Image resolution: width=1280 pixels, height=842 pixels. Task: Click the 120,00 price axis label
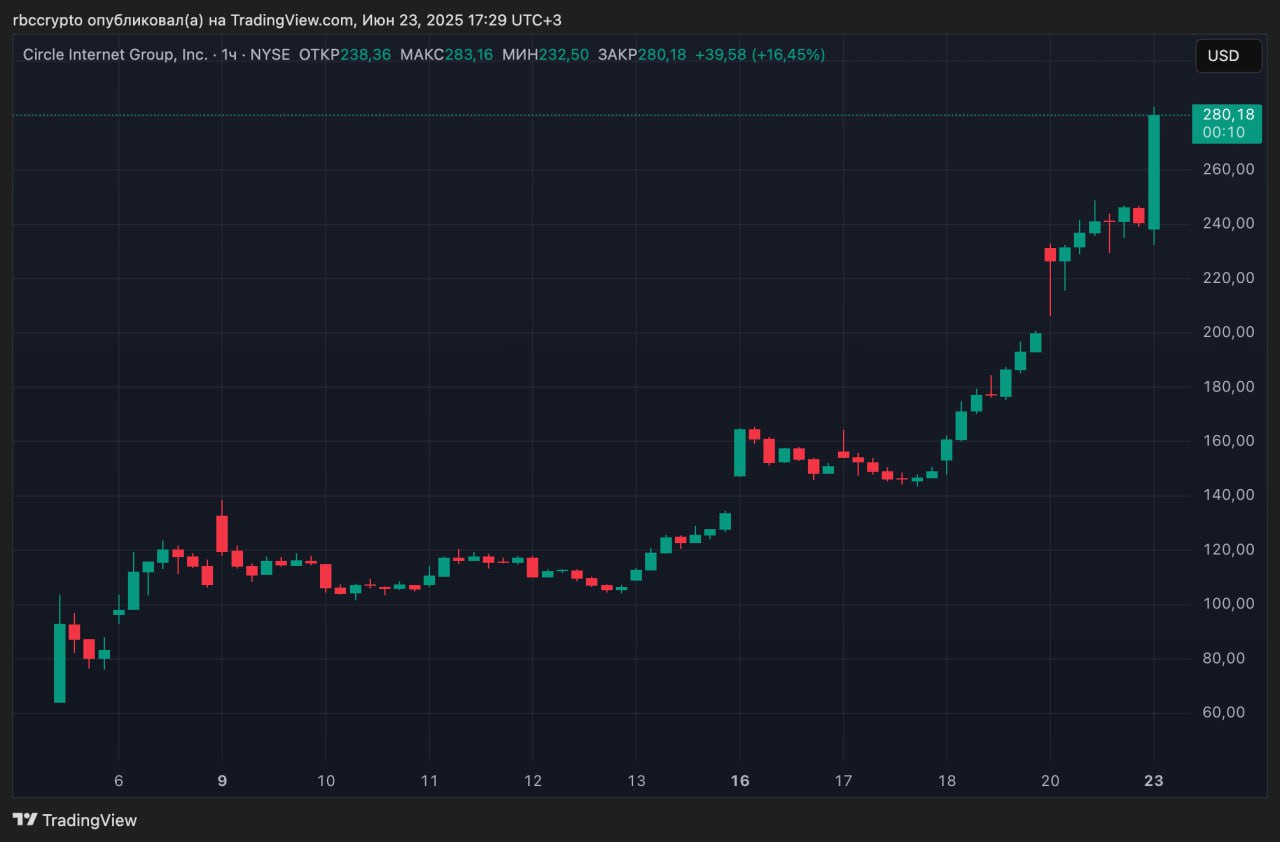(x=1228, y=549)
